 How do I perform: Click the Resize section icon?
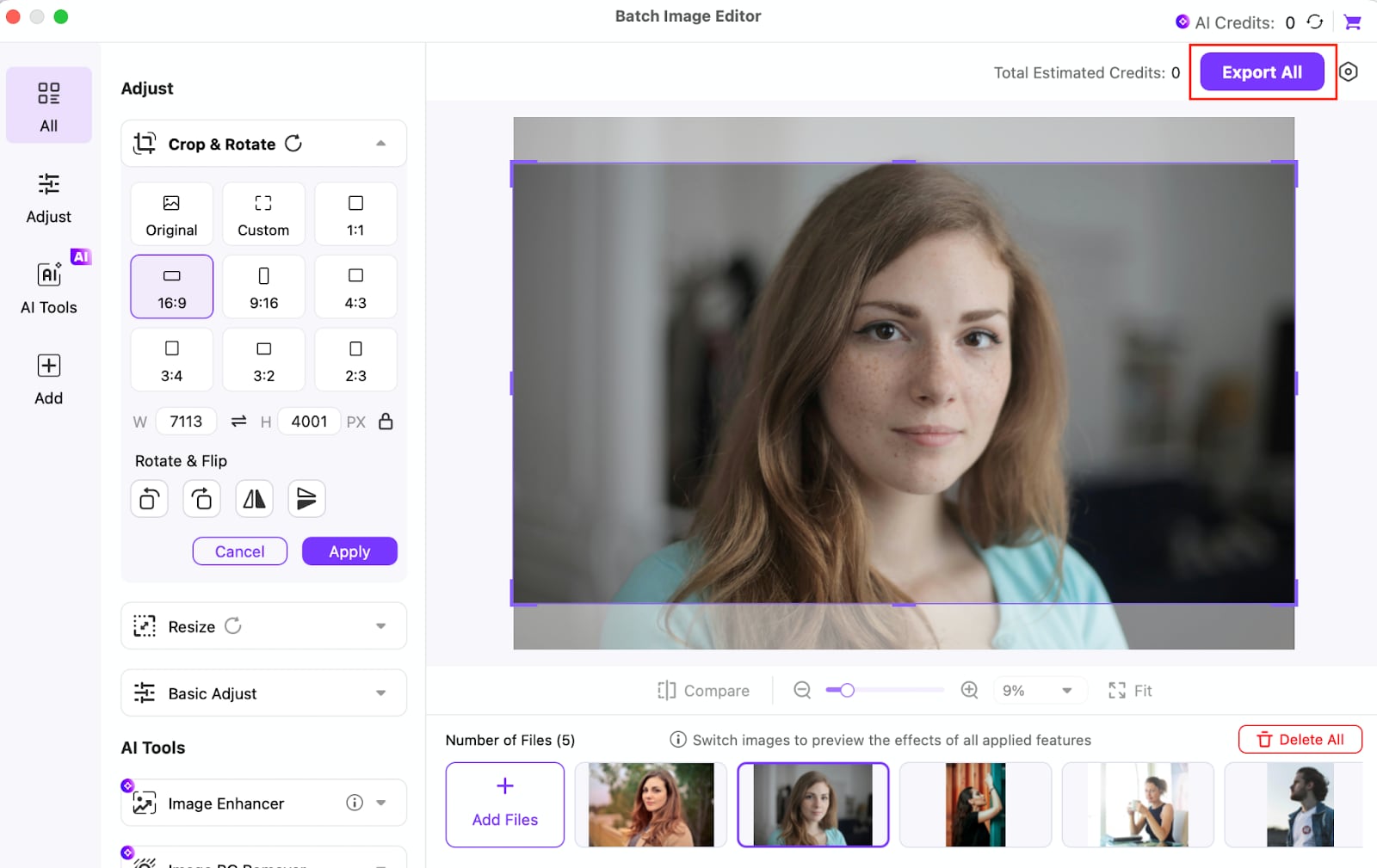(x=145, y=626)
